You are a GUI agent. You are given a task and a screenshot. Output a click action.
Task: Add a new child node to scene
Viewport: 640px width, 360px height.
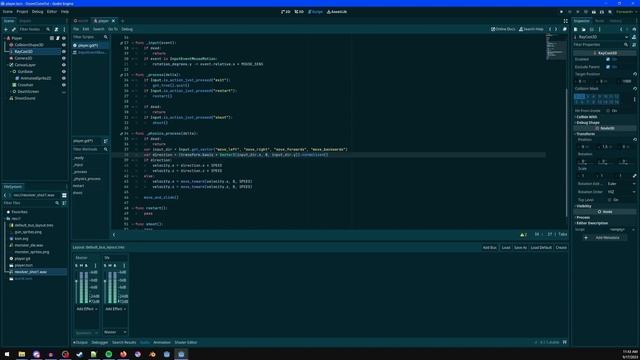pyautogui.click(x=6, y=29)
